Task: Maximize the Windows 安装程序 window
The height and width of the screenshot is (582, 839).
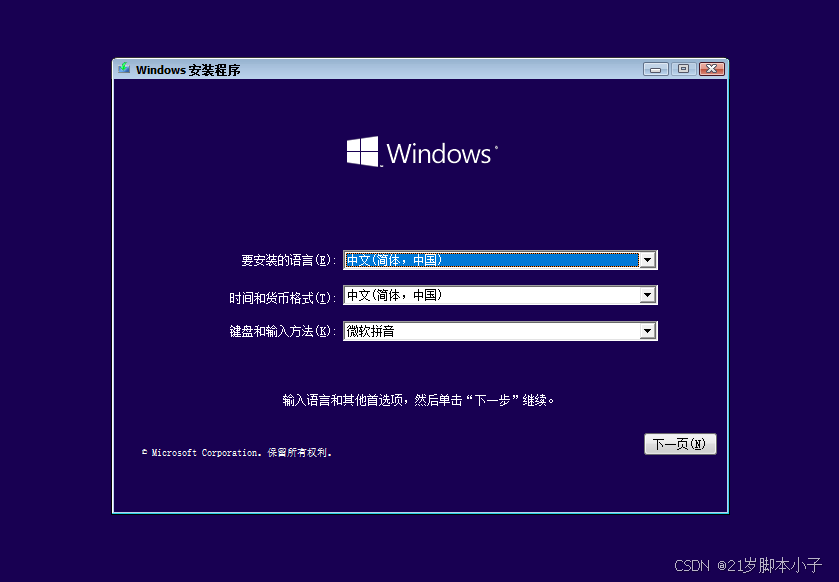Action: (683, 69)
